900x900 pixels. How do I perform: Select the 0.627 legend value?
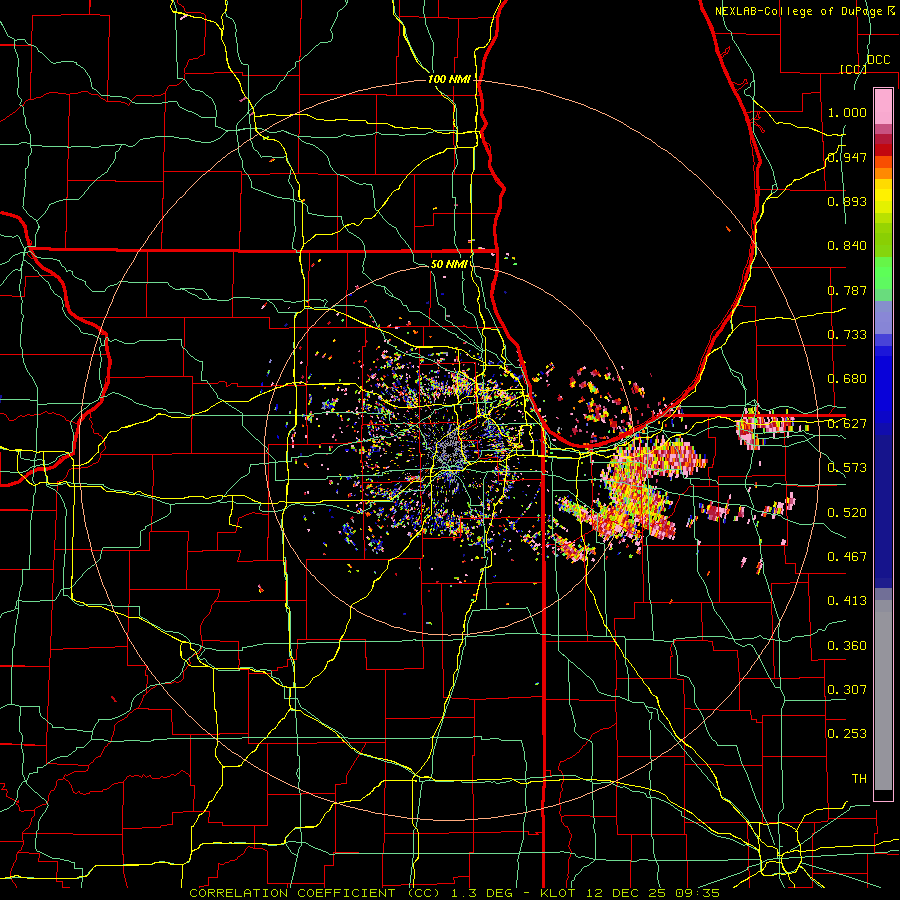pos(847,424)
